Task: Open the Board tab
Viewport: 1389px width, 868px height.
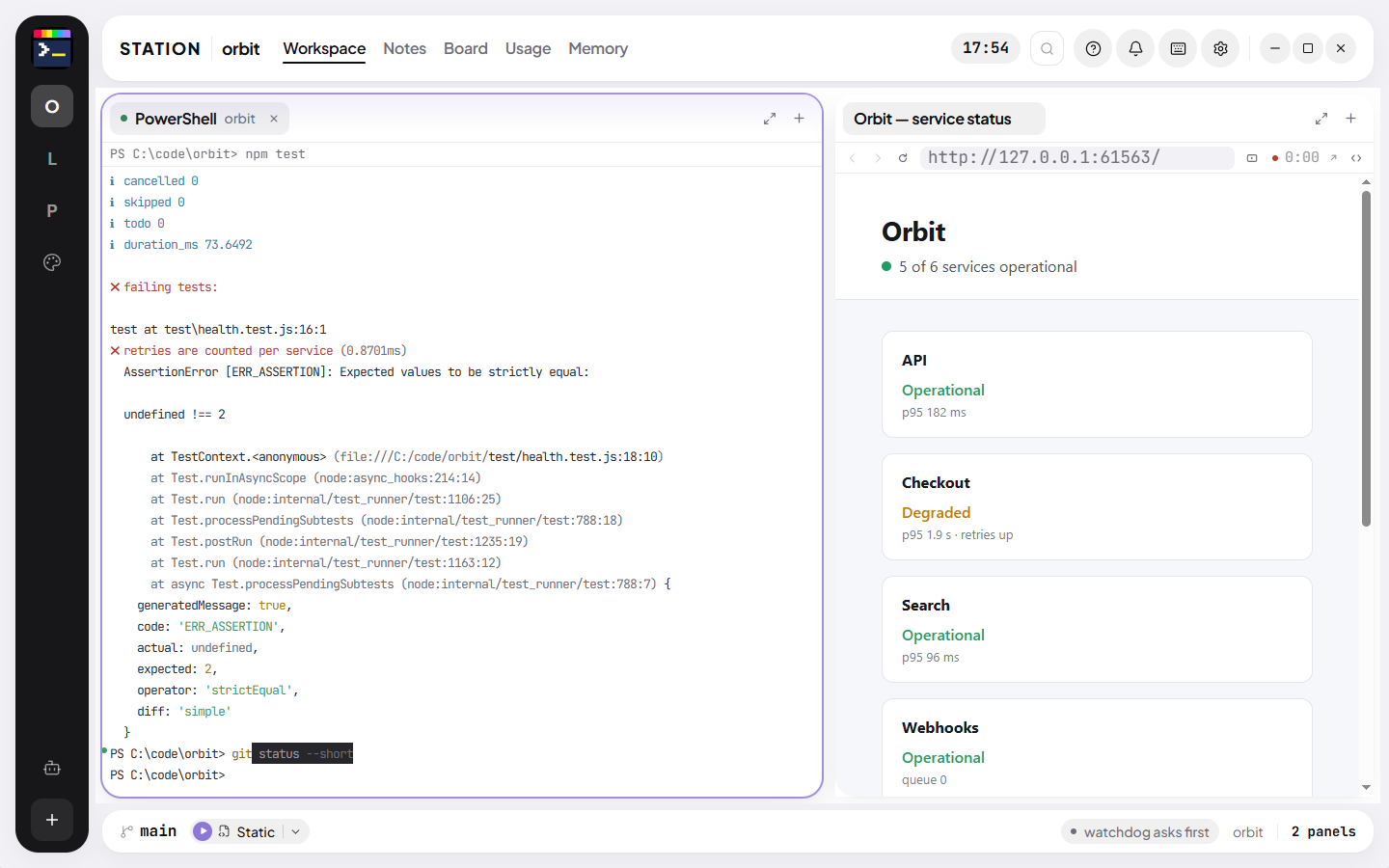Action: (466, 48)
